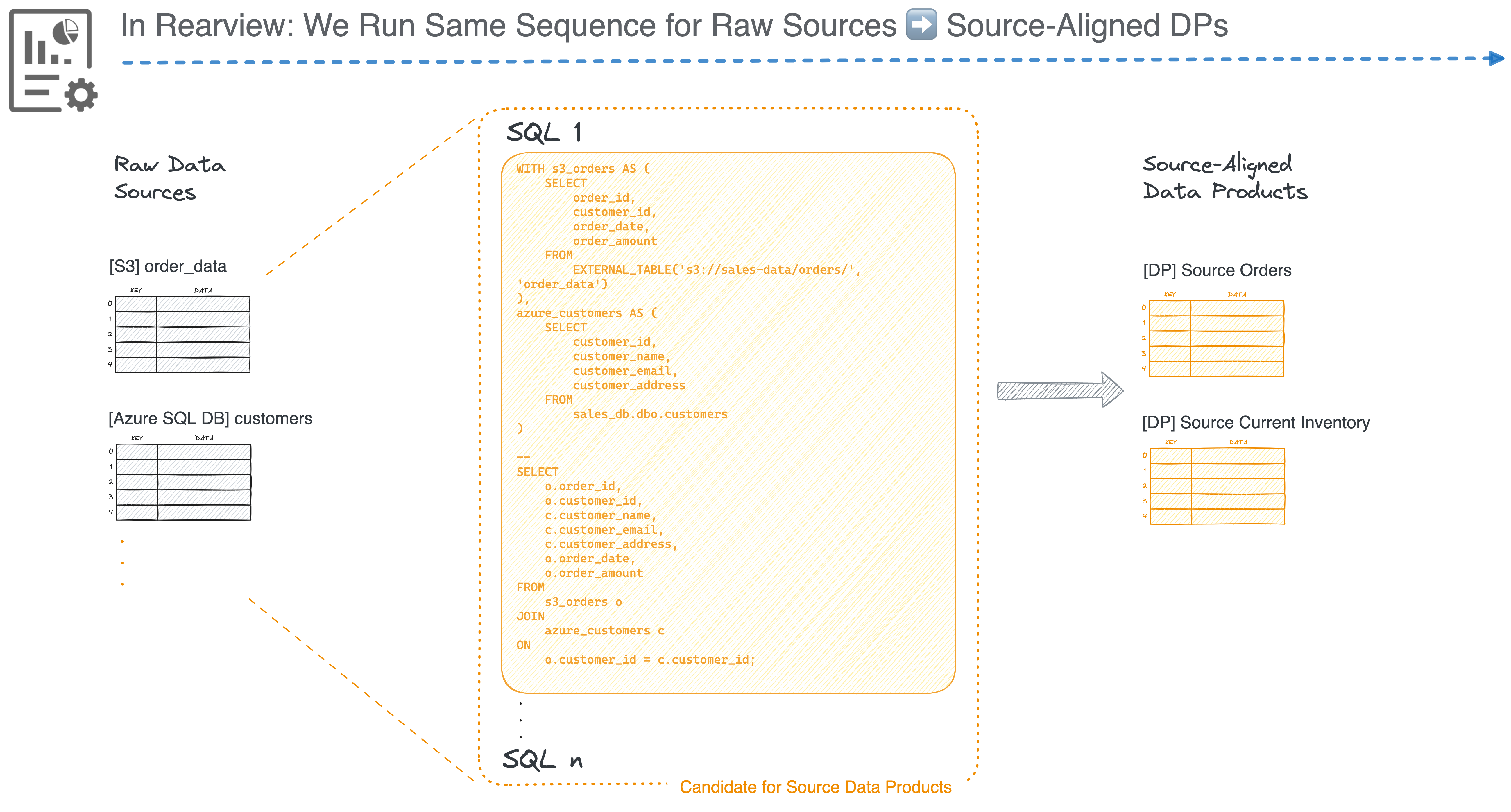The width and height of the screenshot is (1511, 812).
Task: Click the 'customer_name,' line in azure_customers block
Action: [x=622, y=356]
